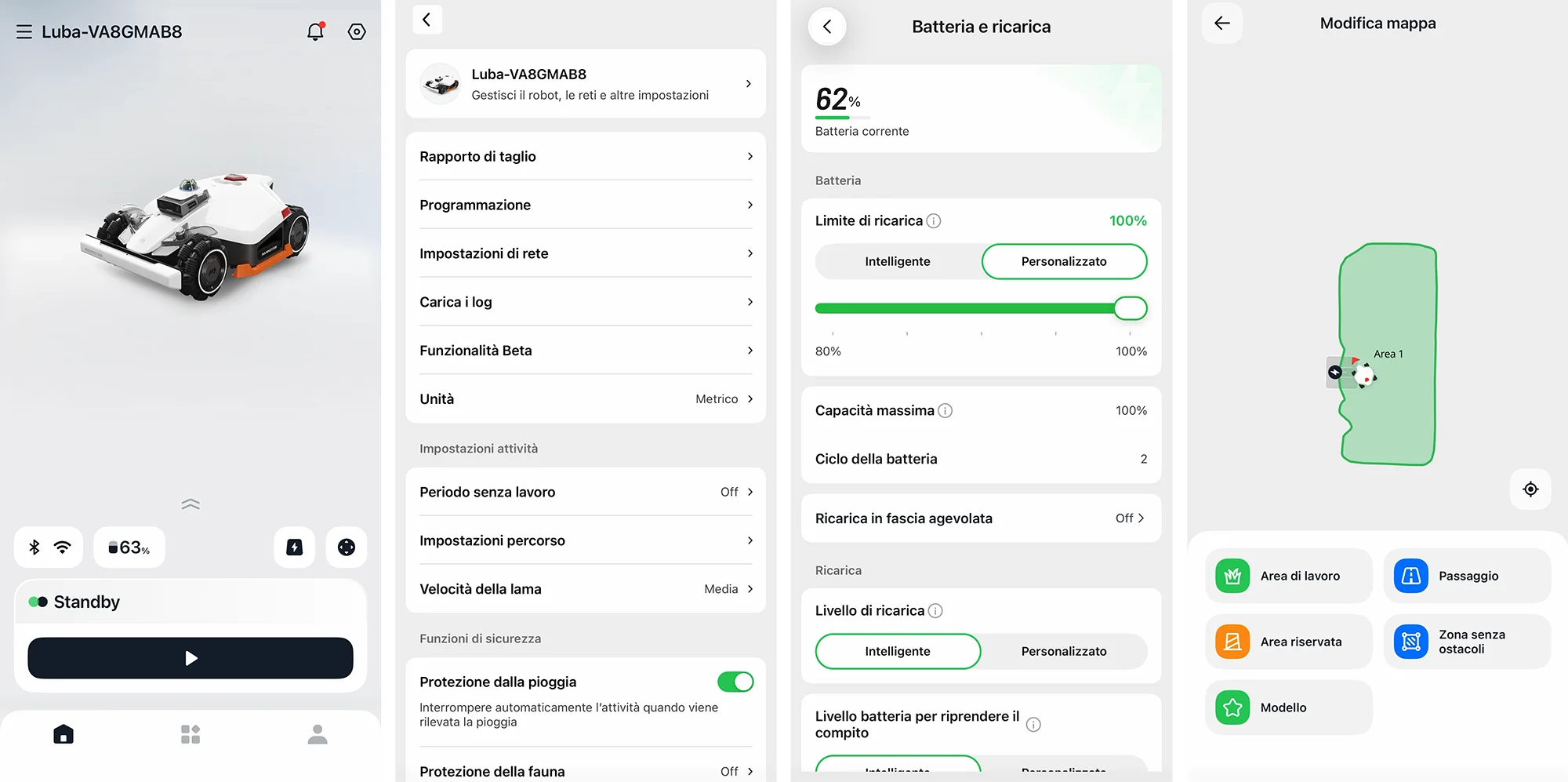Open the notifications bell icon
This screenshot has width=1568, height=782.
pos(315,31)
